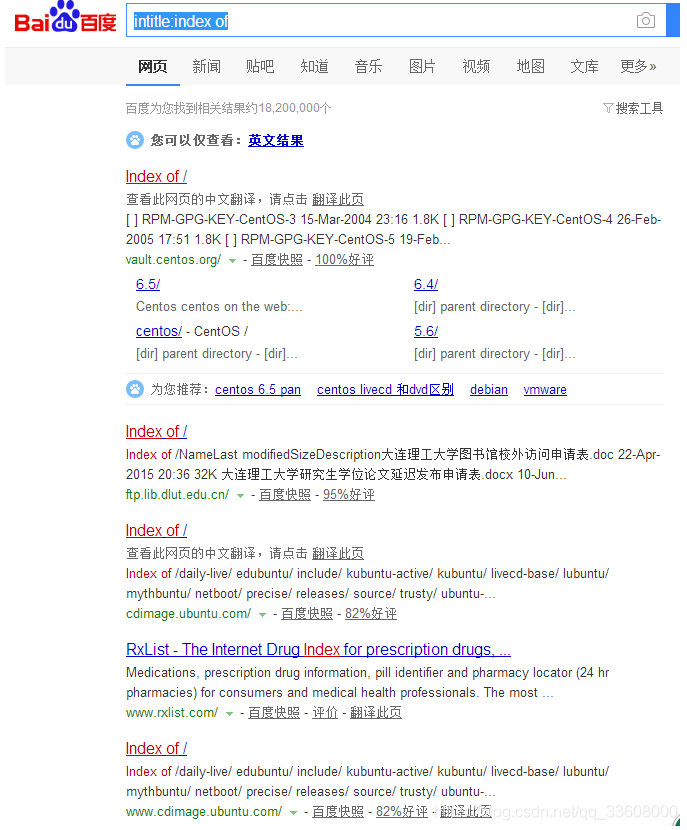Viewport: 687px width, 830px height.
Task: Open the 文库 tab
Action: (584, 67)
